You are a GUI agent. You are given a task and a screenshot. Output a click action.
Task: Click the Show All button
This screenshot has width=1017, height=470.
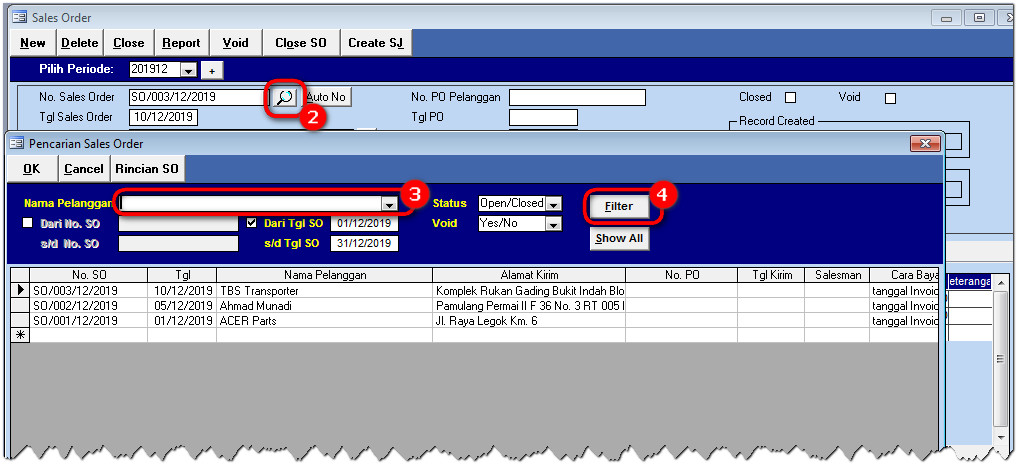[x=619, y=238]
